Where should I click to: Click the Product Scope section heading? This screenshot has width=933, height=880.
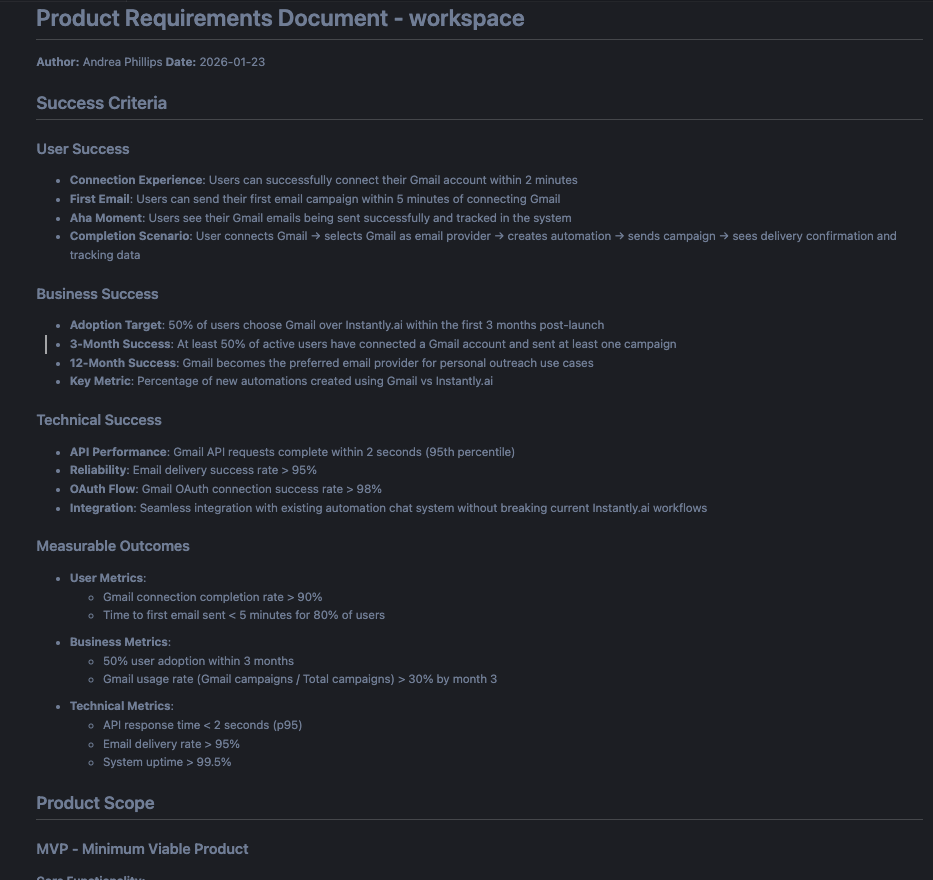tap(95, 803)
